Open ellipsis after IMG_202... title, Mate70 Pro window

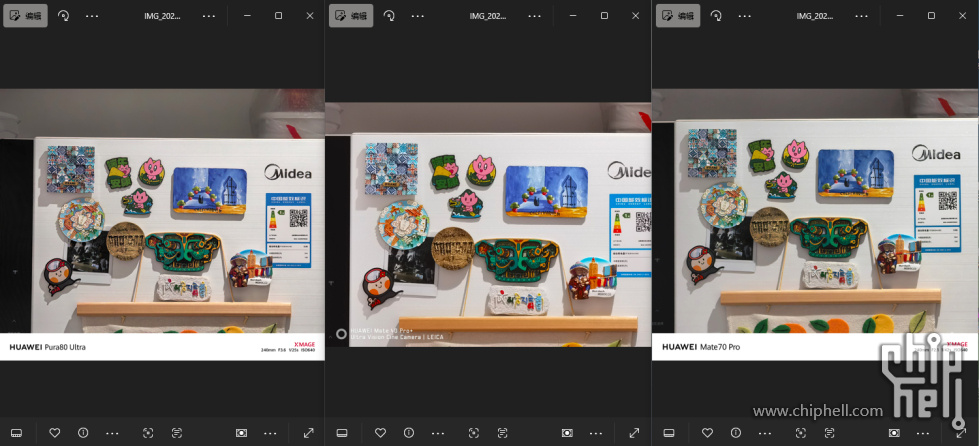click(862, 16)
